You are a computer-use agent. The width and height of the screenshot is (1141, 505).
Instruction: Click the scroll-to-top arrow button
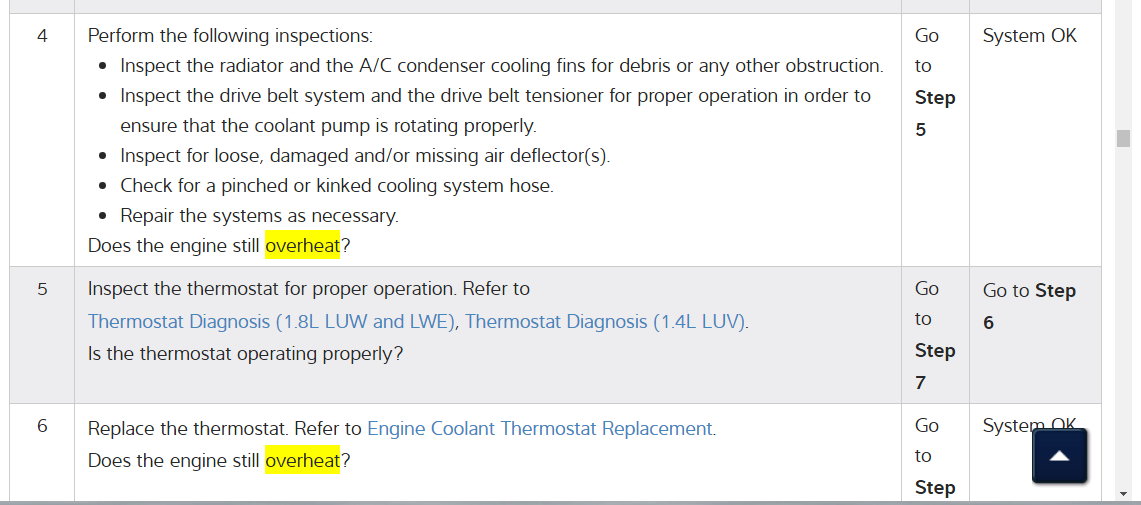coord(1059,456)
